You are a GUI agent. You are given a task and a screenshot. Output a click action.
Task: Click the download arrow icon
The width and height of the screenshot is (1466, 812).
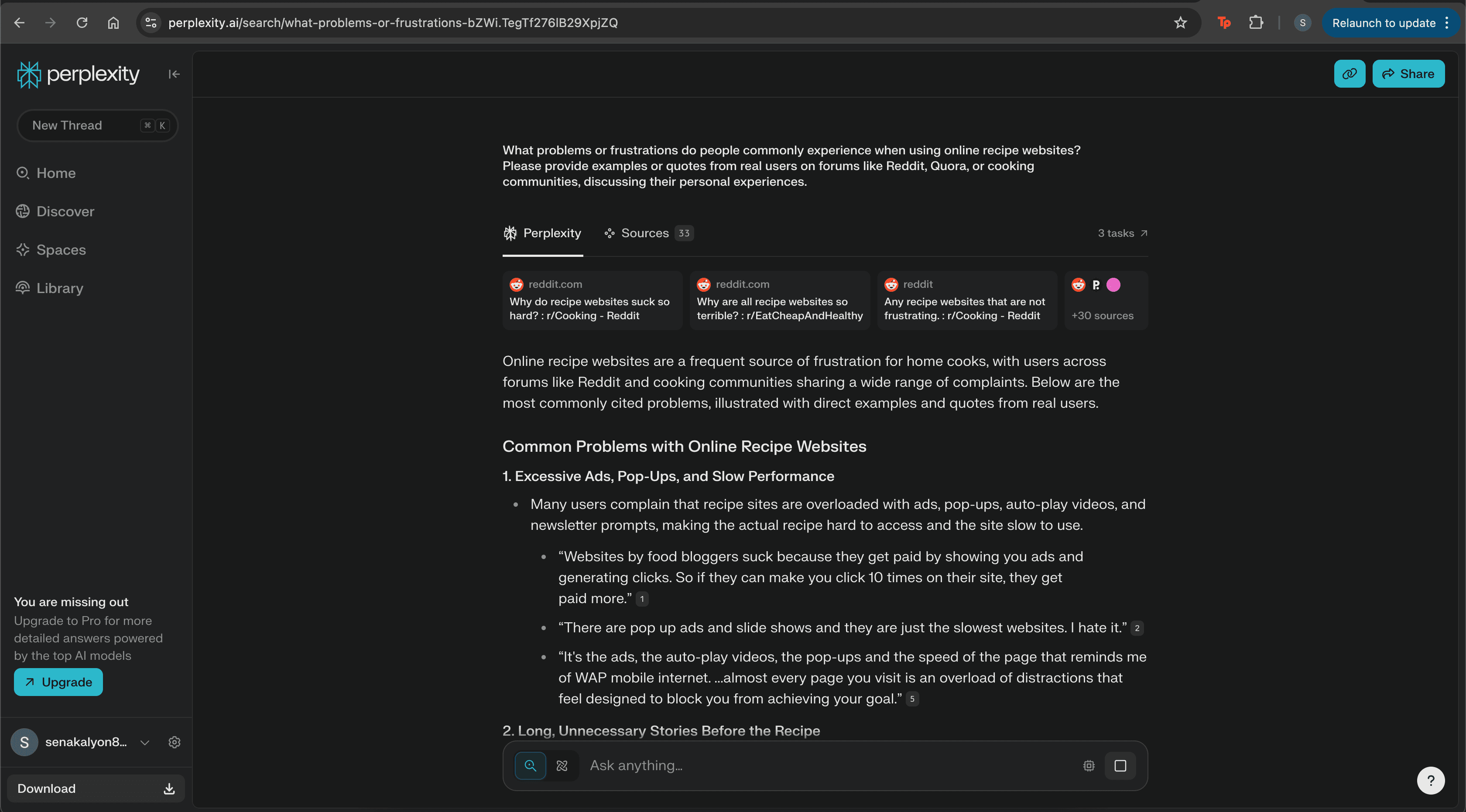169,789
